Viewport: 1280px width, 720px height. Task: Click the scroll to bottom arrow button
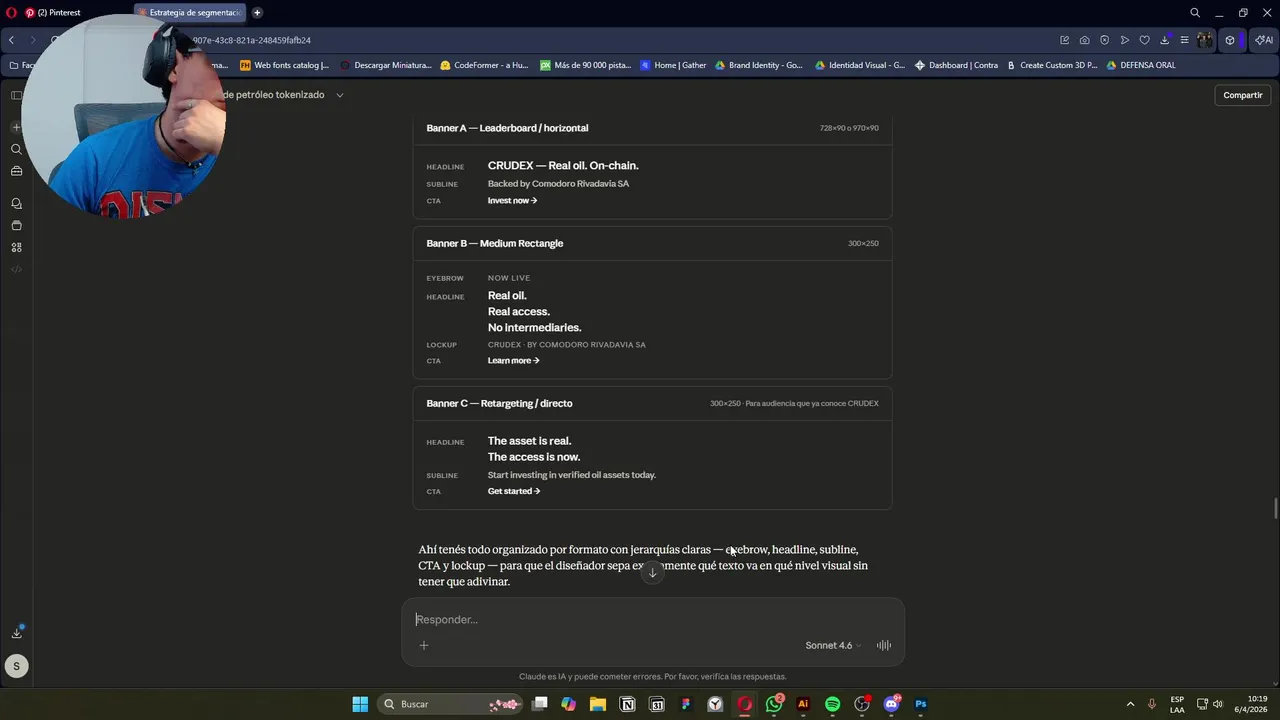coord(652,573)
